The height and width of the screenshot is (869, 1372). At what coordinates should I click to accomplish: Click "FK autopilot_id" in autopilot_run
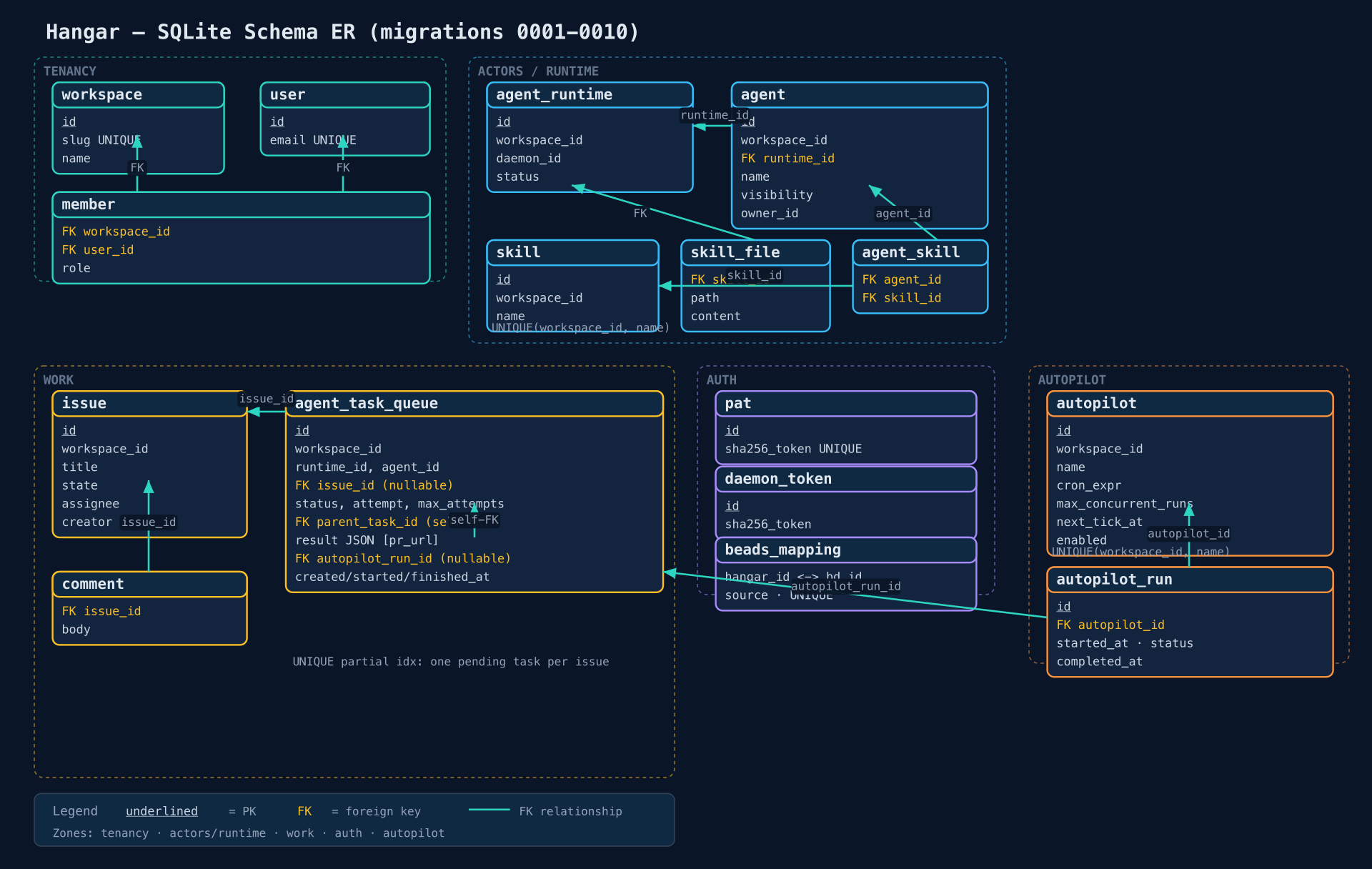click(1110, 625)
